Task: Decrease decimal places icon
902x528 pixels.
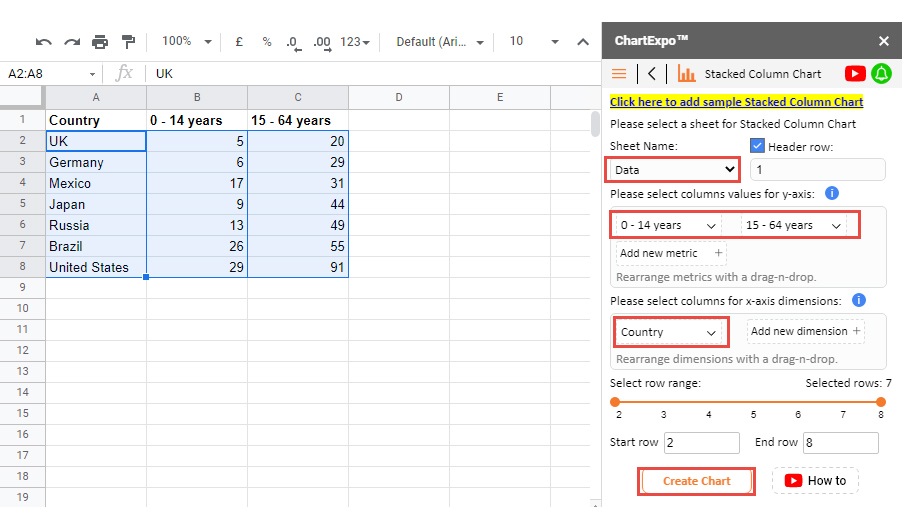Action: [x=294, y=43]
